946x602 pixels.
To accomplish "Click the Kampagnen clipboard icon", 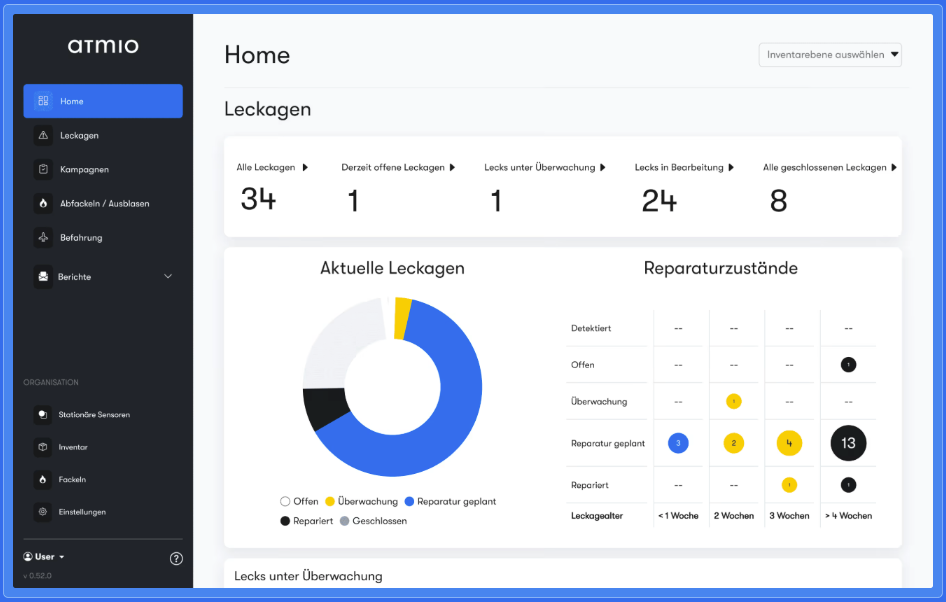I will [43, 170].
